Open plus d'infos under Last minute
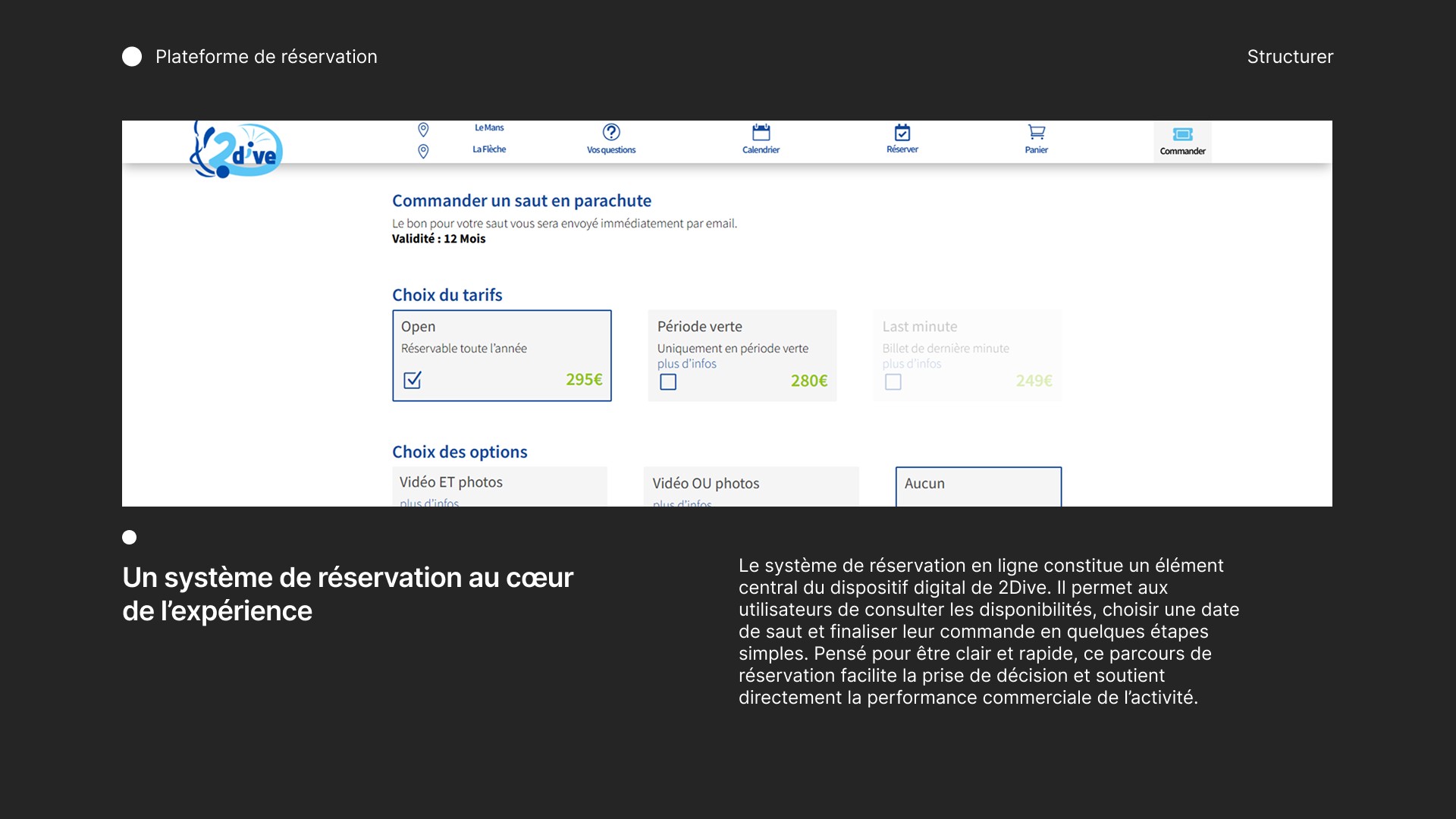The width and height of the screenshot is (1456, 819). pos(912,364)
